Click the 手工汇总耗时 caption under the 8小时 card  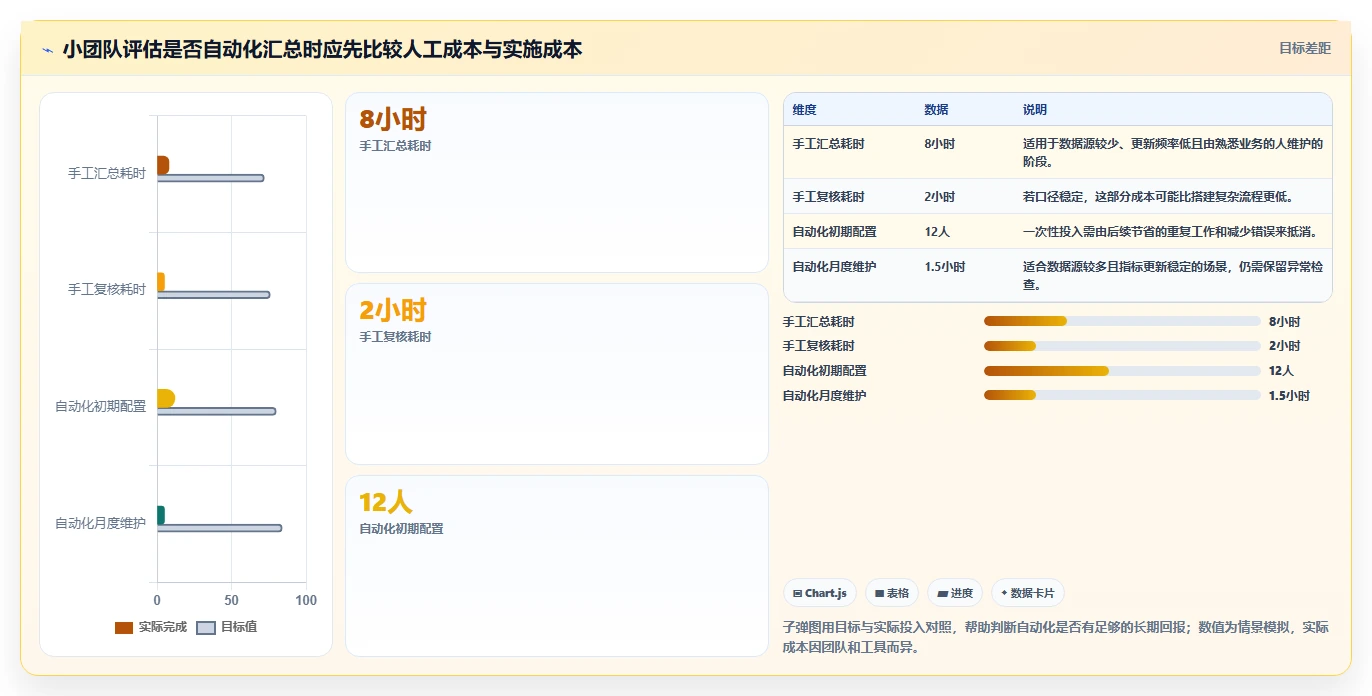[395, 146]
